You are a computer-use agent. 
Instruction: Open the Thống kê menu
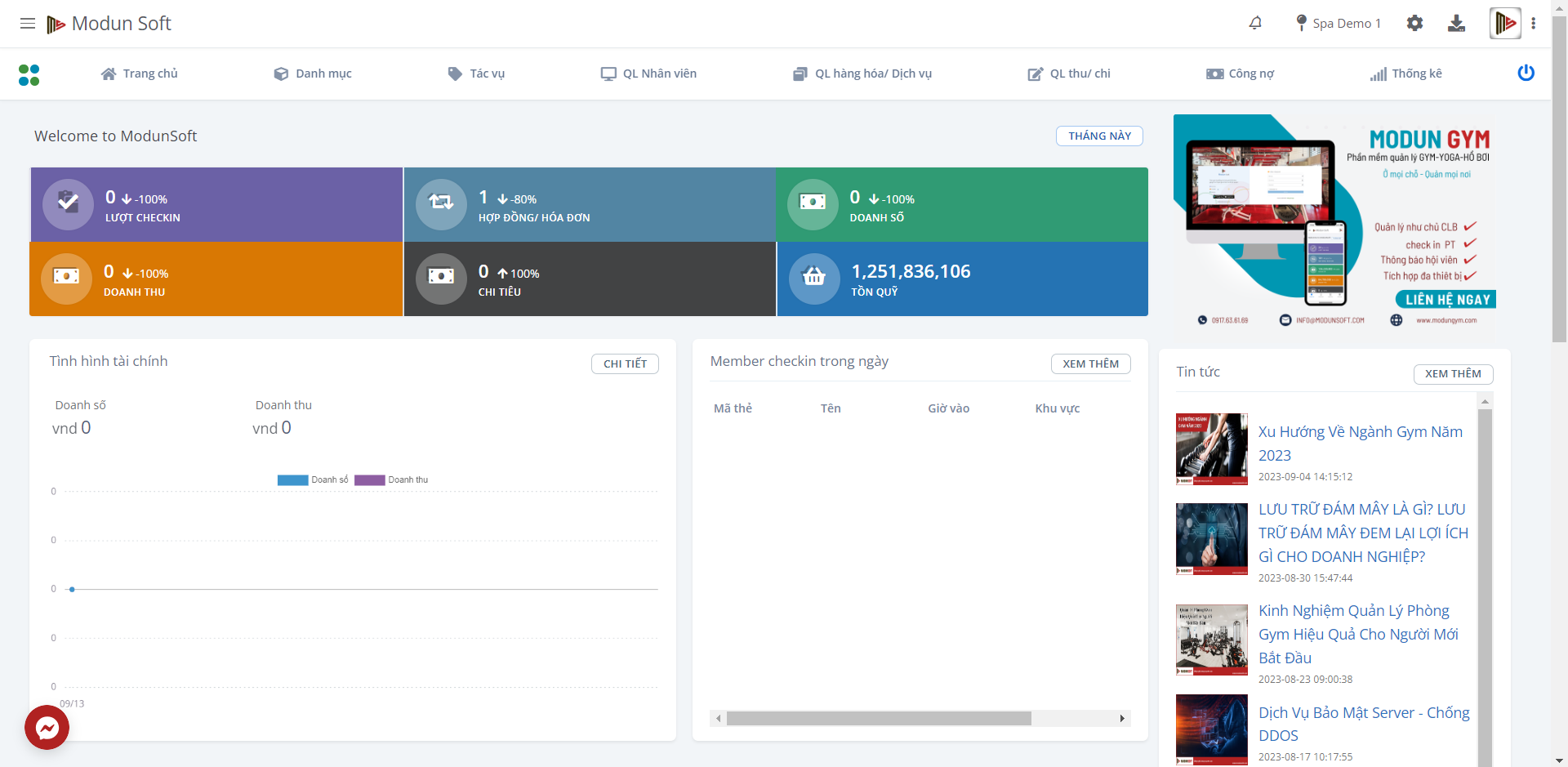pyautogui.click(x=1406, y=74)
